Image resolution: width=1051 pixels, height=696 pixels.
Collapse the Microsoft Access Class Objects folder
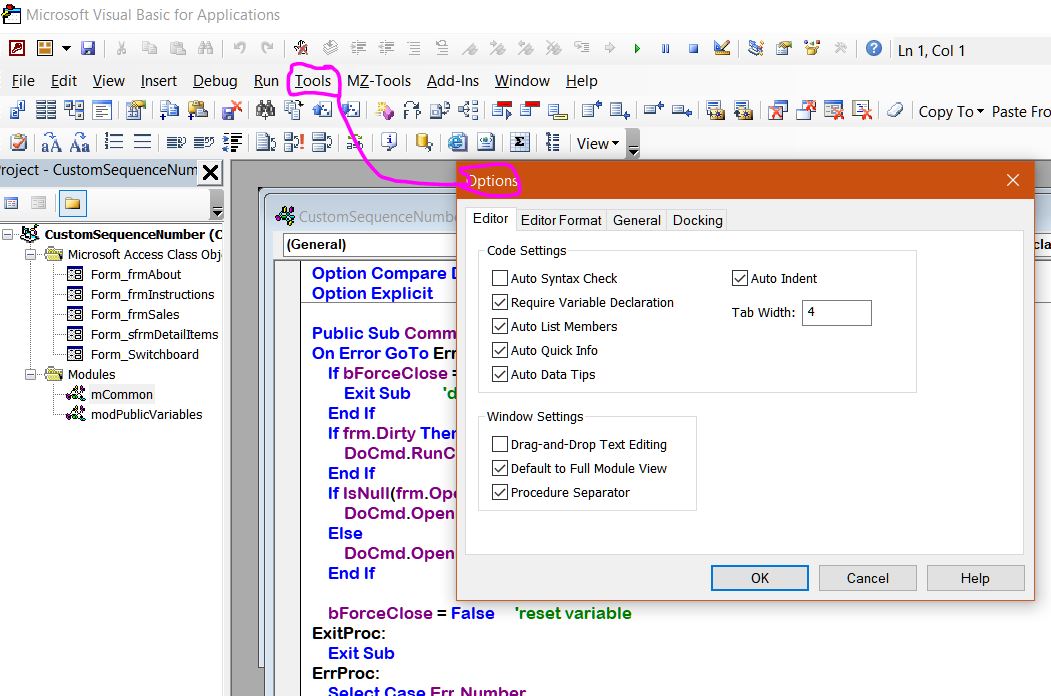30,255
